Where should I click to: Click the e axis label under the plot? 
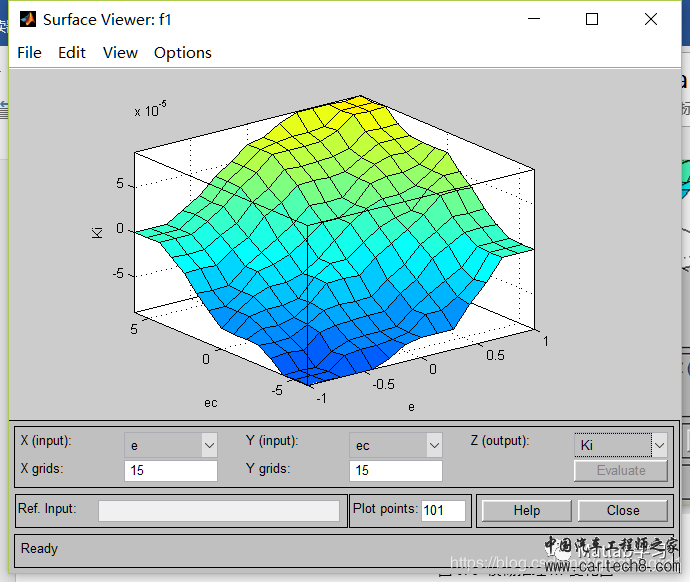[411, 407]
